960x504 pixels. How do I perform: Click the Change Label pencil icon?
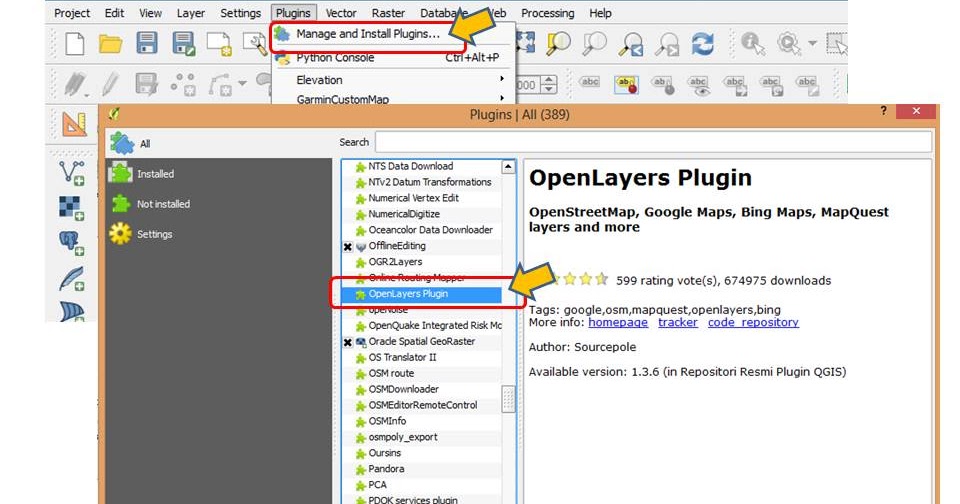[807, 85]
